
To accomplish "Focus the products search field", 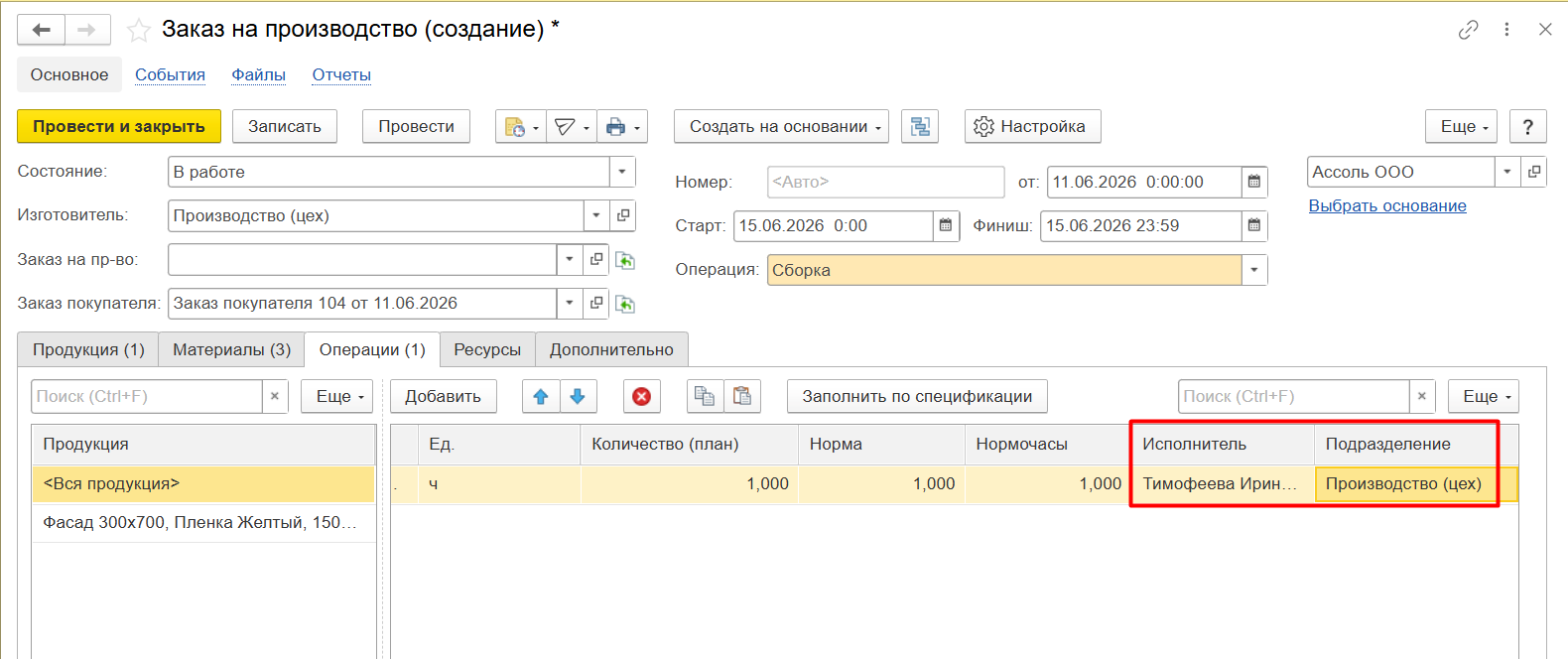I will pos(147,396).
